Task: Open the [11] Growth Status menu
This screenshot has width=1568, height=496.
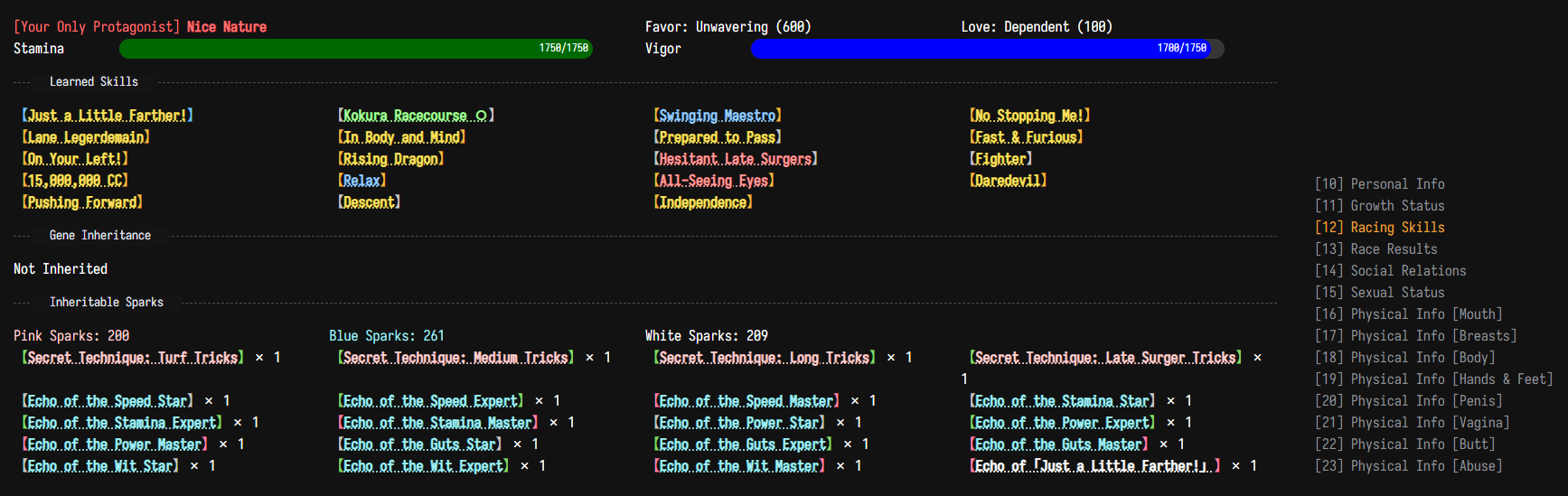Action: click(x=1379, y=206)
